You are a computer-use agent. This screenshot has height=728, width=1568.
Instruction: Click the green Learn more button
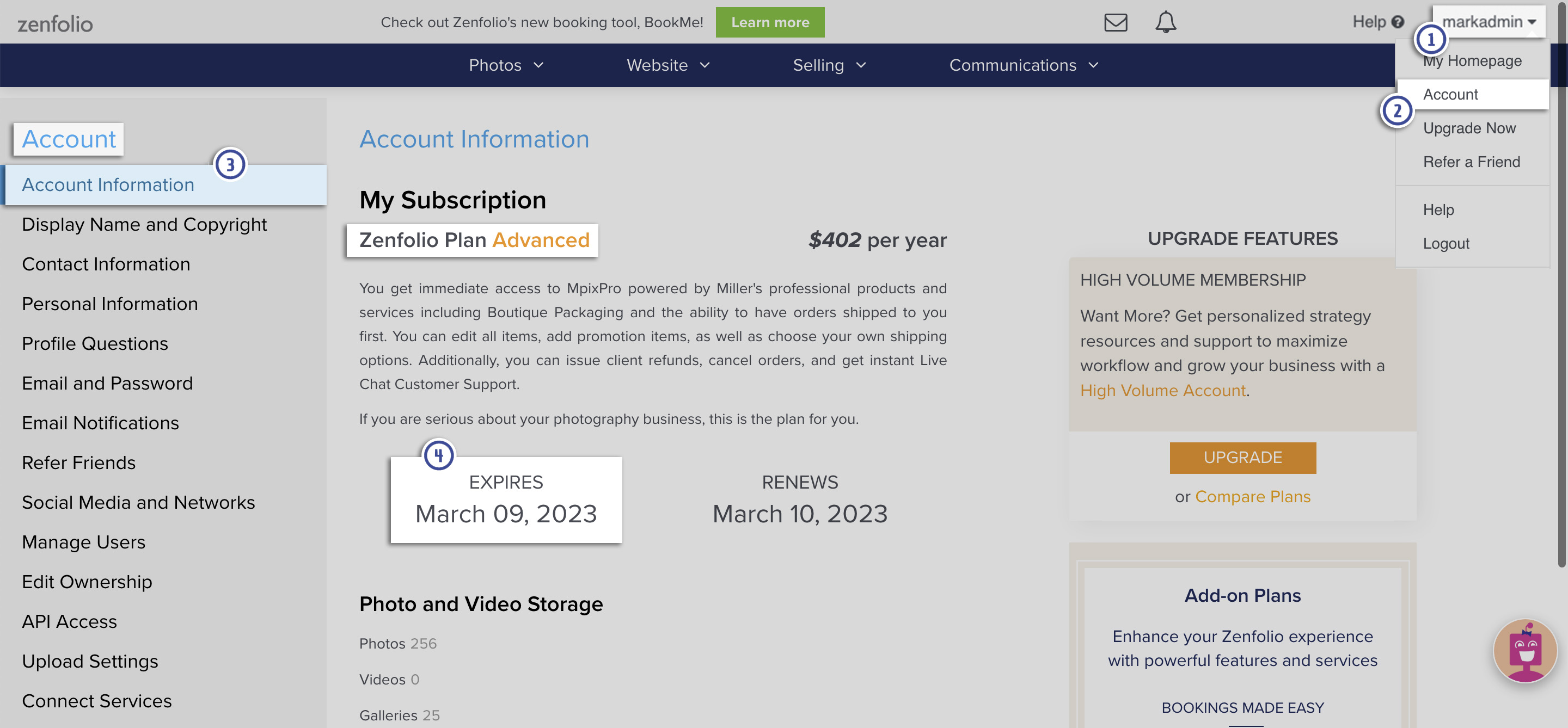[770, 22]
